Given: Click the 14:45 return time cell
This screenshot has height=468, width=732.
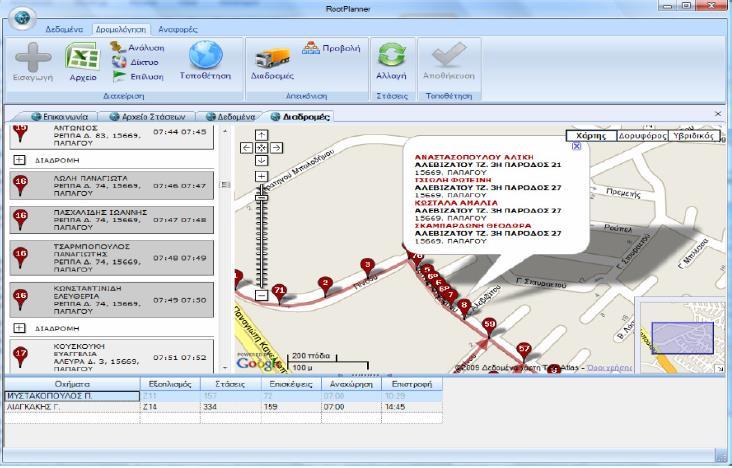Looking at the screenshot, I should pos(412,407).
